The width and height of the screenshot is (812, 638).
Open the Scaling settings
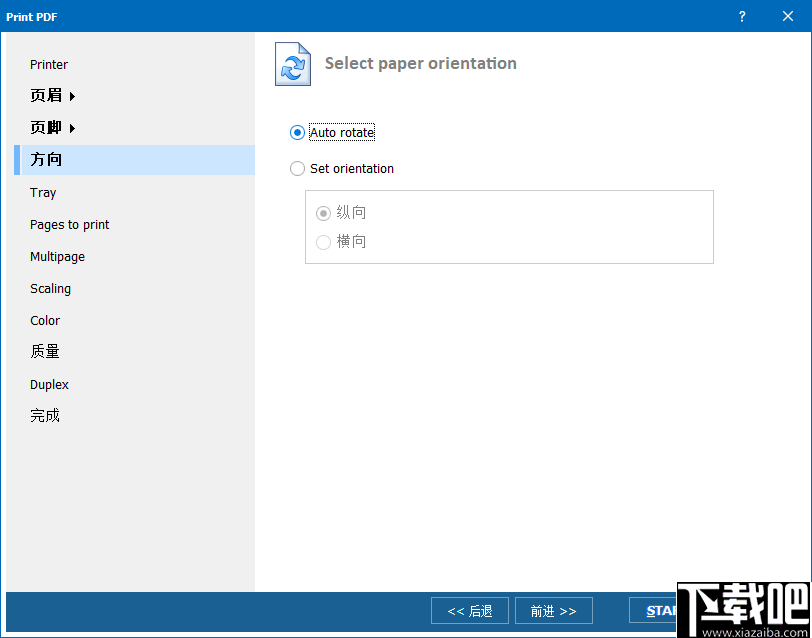click(50, 288)
